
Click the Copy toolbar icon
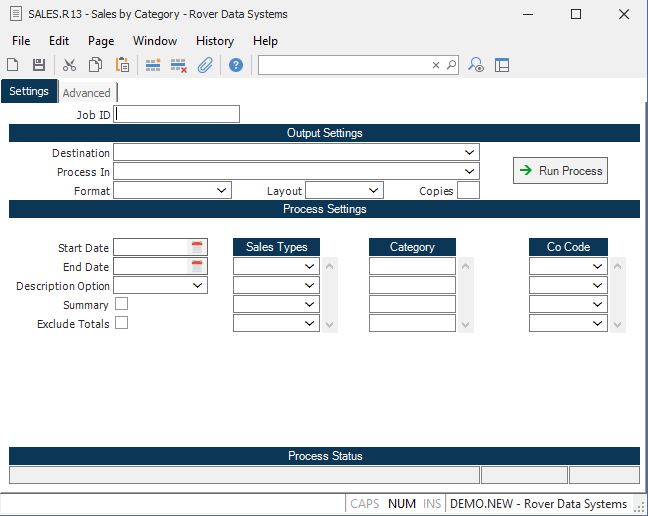tap(95, 65)
